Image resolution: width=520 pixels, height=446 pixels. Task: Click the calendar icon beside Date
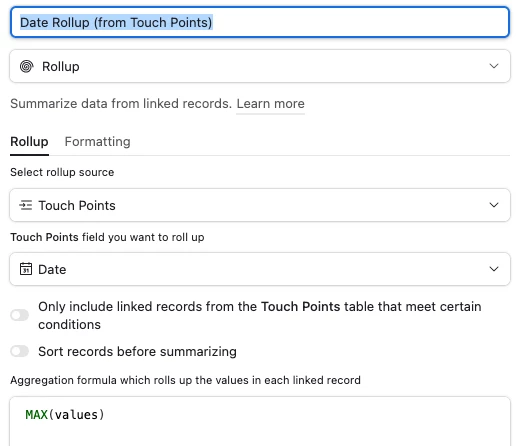[x=26, y=269]
